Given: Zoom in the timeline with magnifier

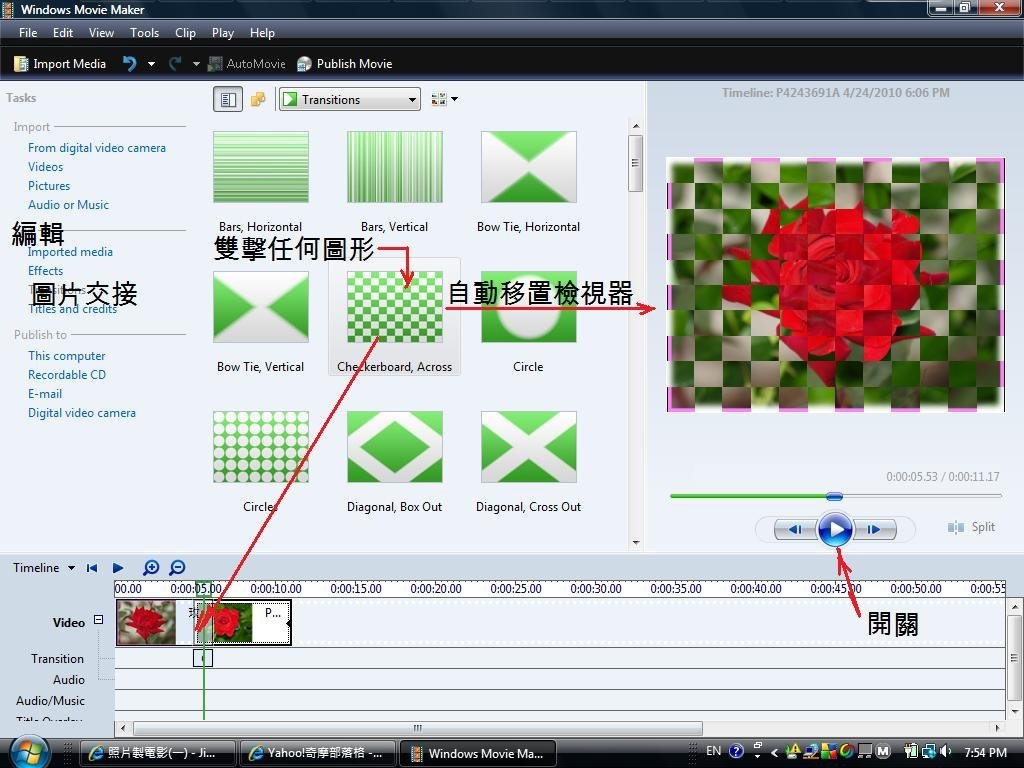Looking at the screenshot, I should click(x=151, y=568).
